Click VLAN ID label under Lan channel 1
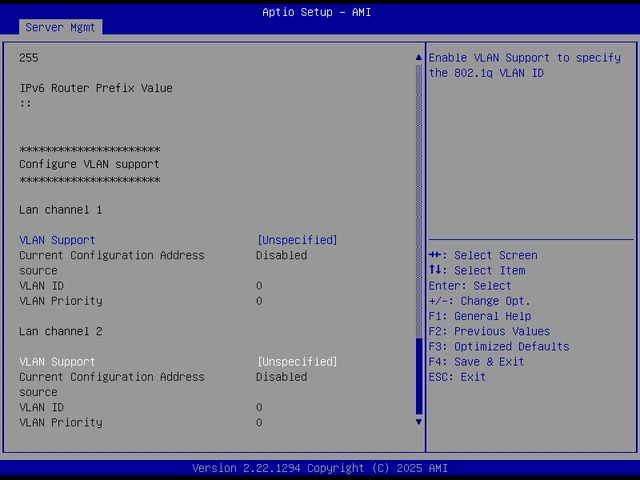The image size is (640, 480). (41, 286)
